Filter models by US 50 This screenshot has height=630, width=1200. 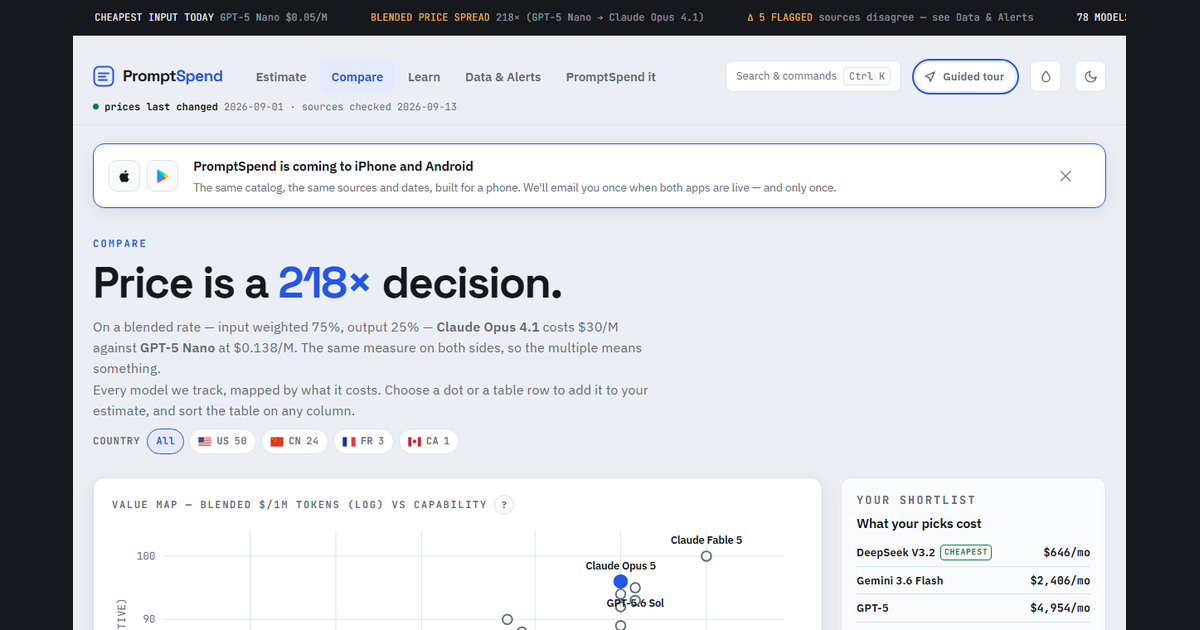pyautogui.click(x=222, y=441)
